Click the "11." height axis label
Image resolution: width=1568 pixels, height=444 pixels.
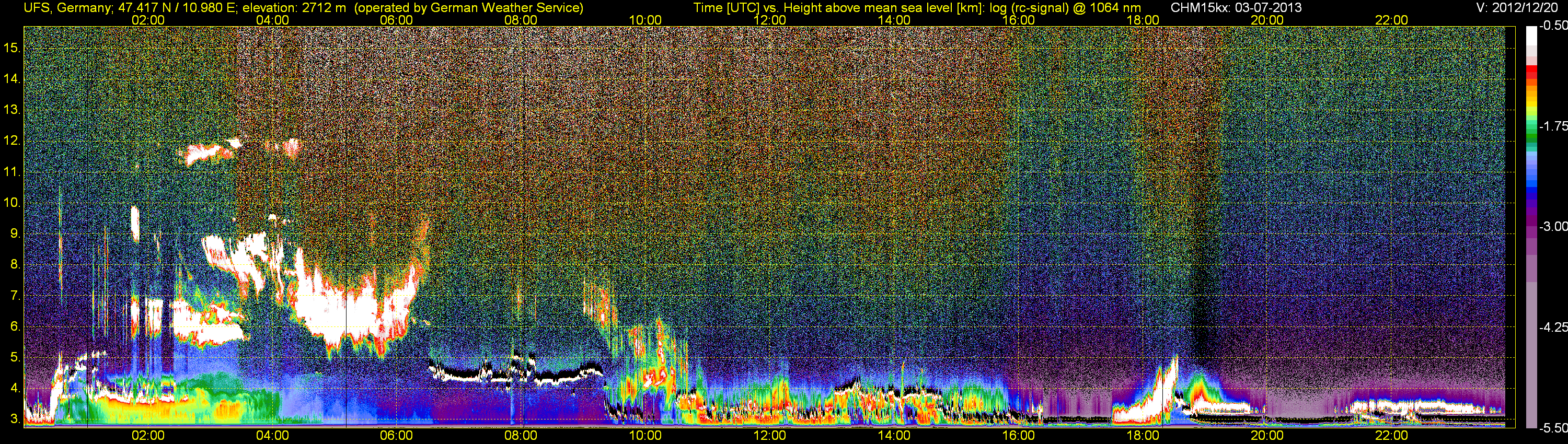(12, 172)
